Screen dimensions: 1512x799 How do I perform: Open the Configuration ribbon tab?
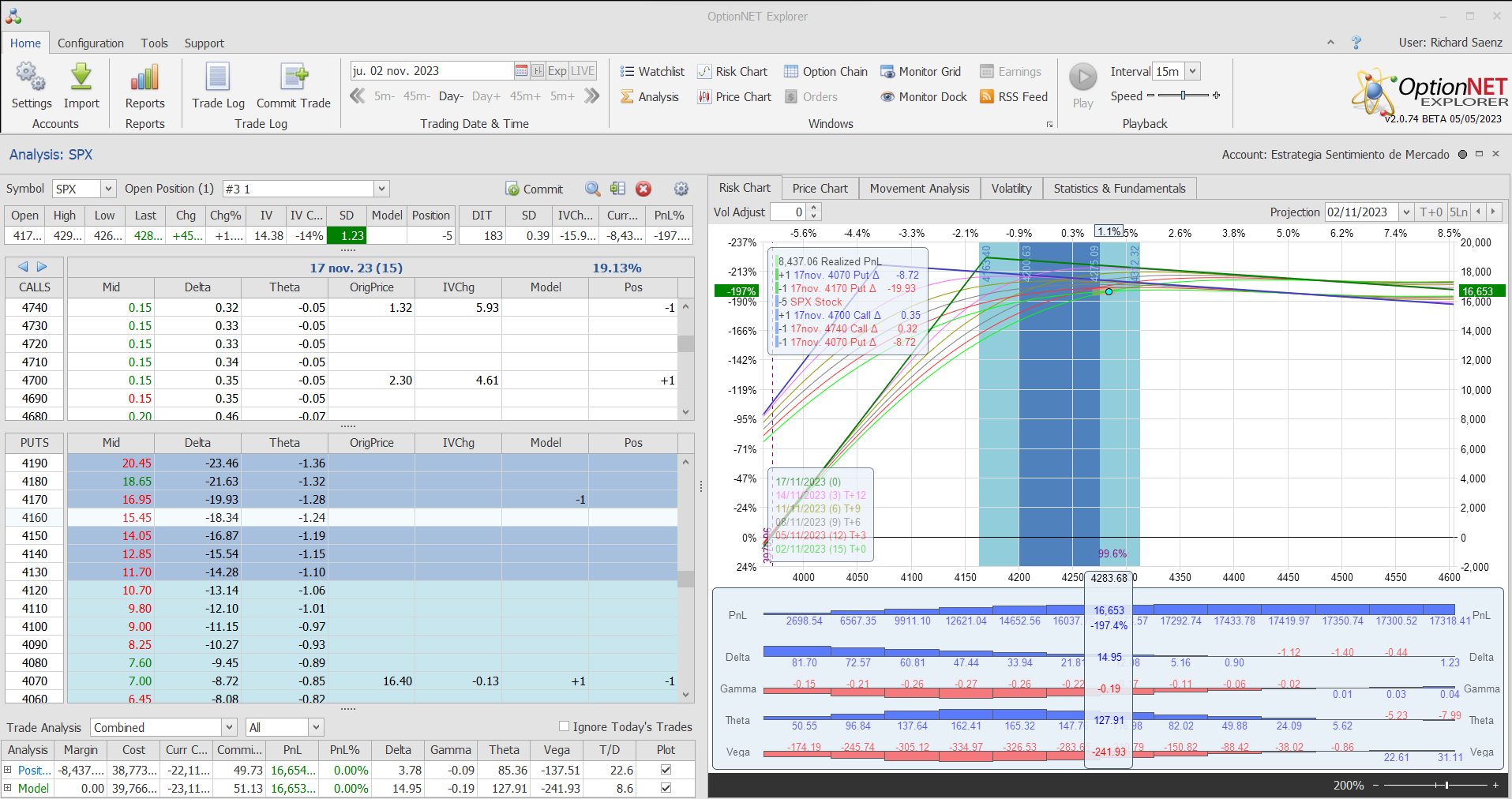click(90, 43)
